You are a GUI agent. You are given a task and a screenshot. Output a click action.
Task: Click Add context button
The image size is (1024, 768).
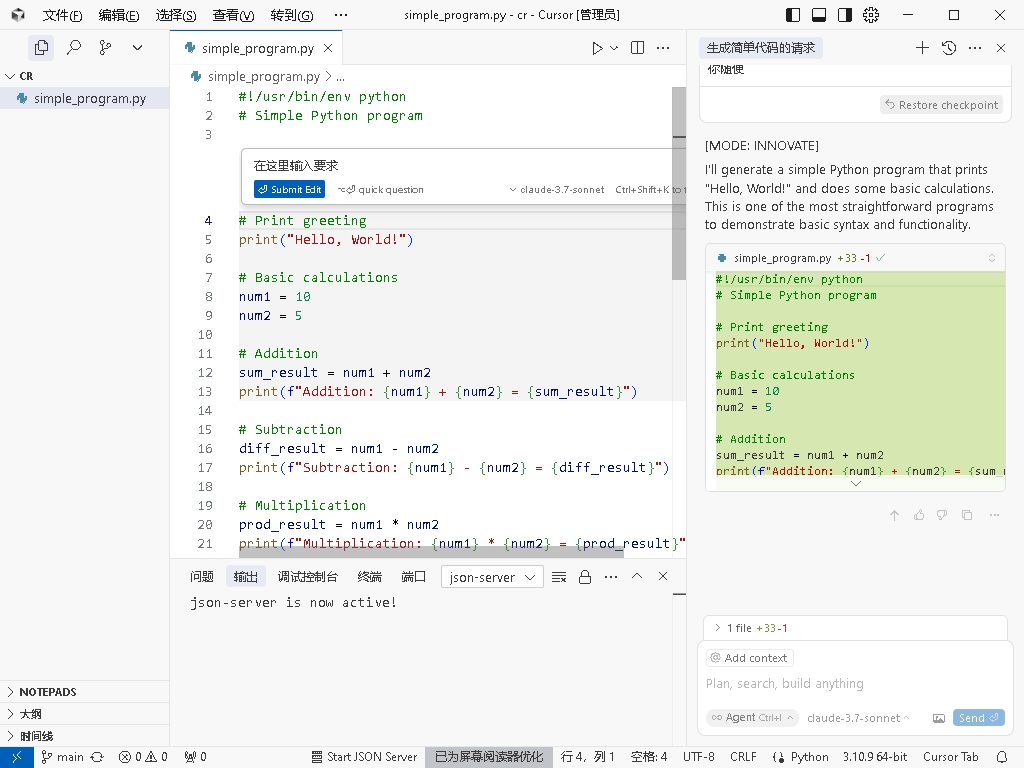[x=749, y=658]
